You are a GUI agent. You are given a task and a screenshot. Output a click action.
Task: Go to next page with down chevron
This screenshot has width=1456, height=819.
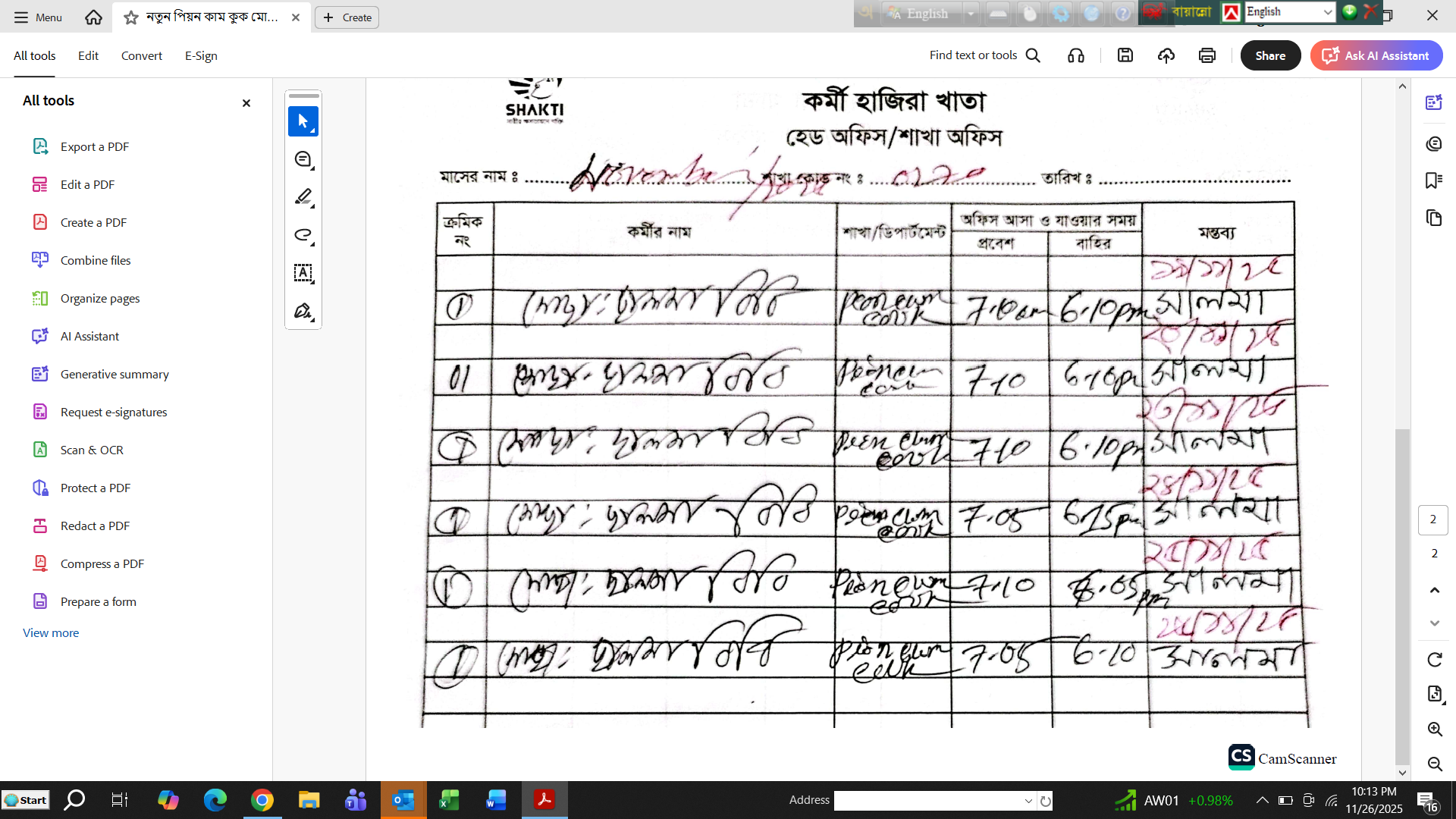tap(1434, 623)
